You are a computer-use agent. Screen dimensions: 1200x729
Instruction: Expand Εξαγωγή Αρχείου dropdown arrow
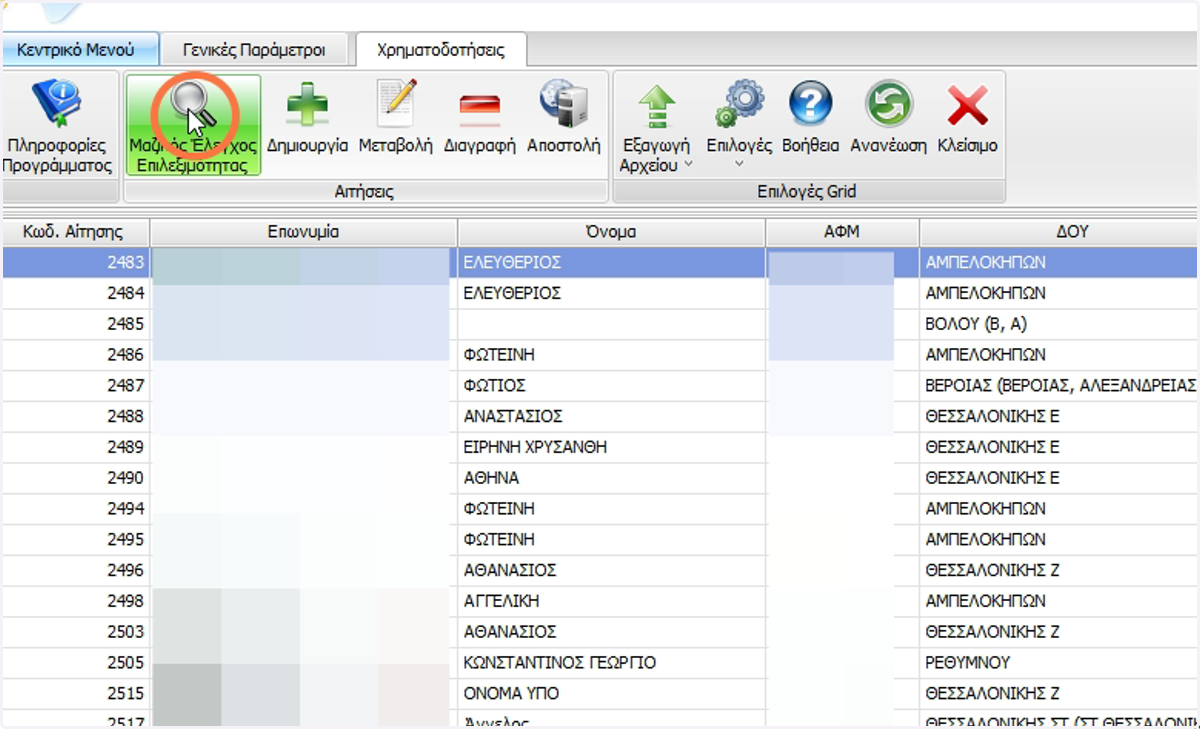point(687,166)
